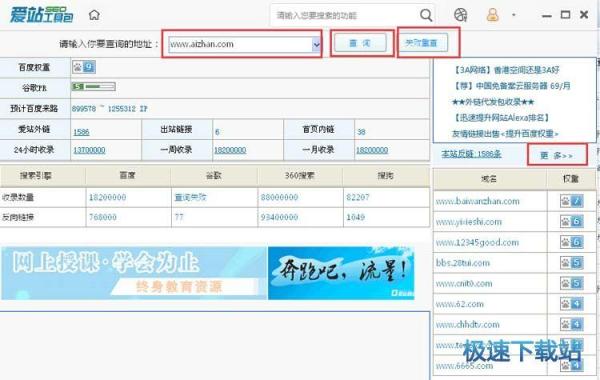Click the magnifier search icon
The image size is (600, 380).
[426, 15]
